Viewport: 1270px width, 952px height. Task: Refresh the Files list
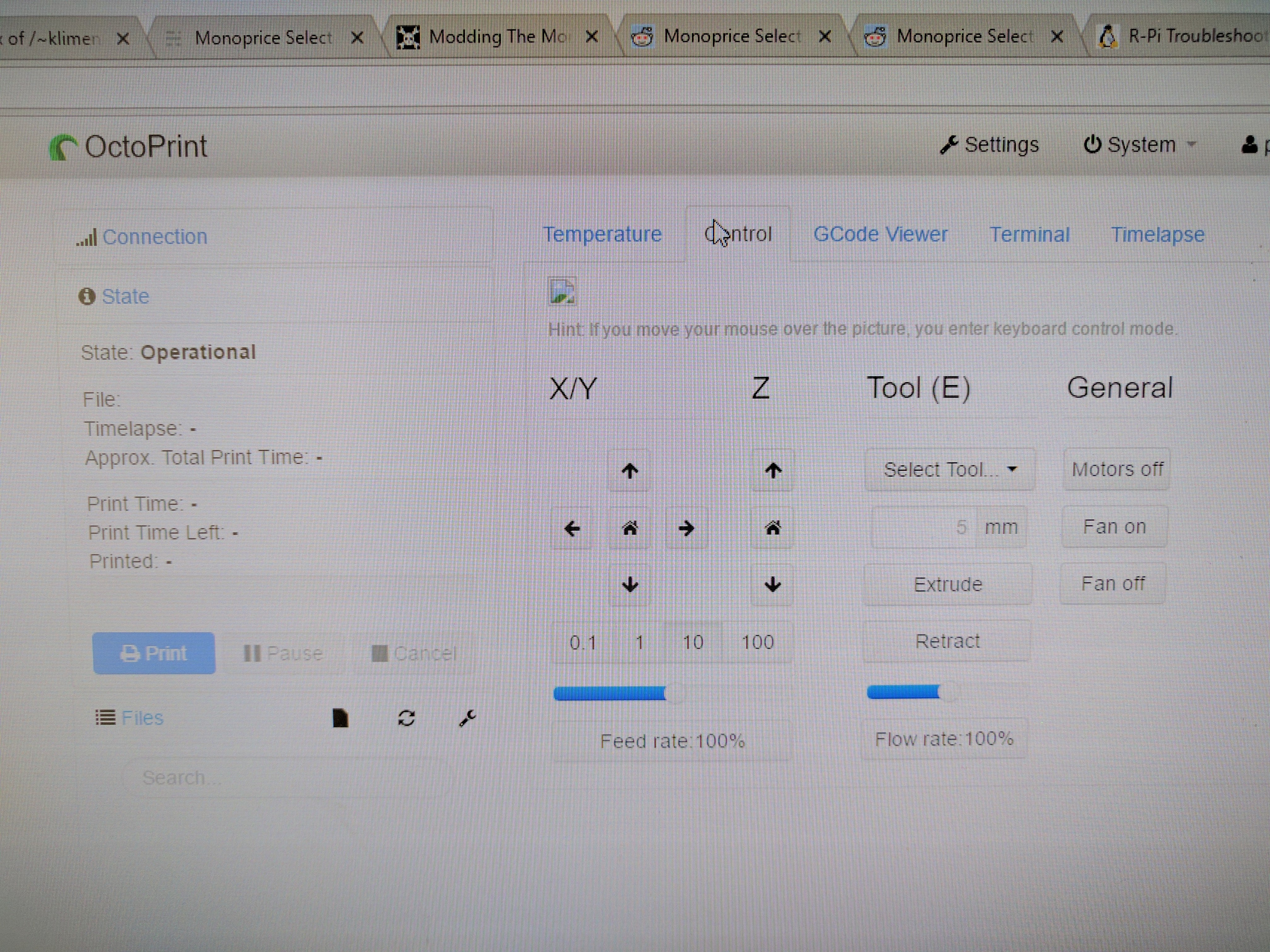tap(407, 718)
